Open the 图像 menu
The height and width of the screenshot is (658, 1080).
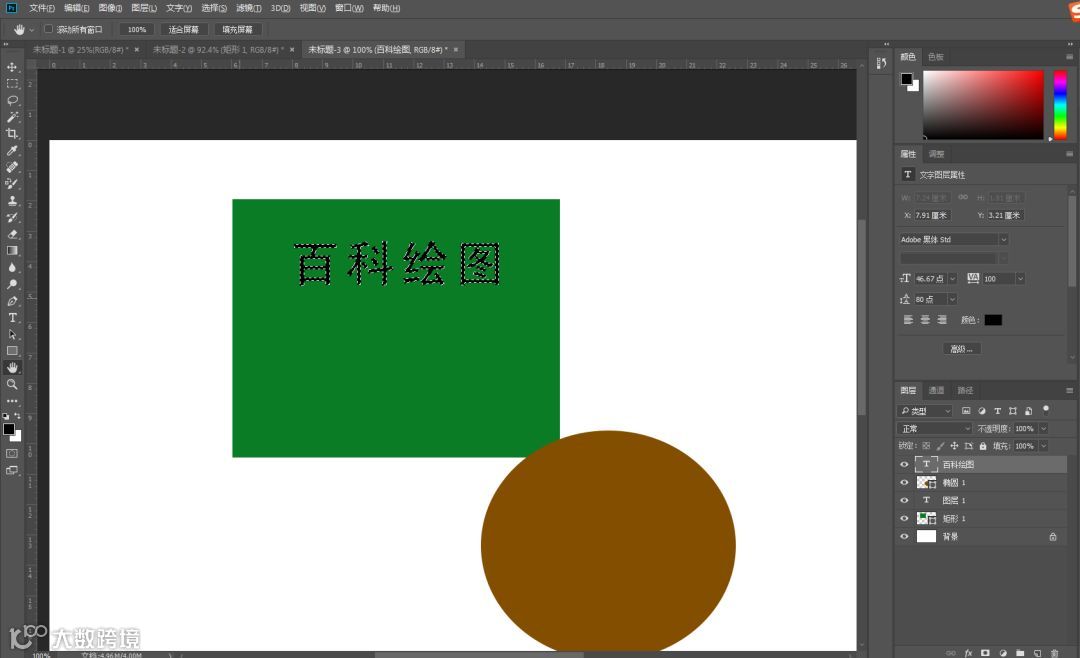(110, 8)
